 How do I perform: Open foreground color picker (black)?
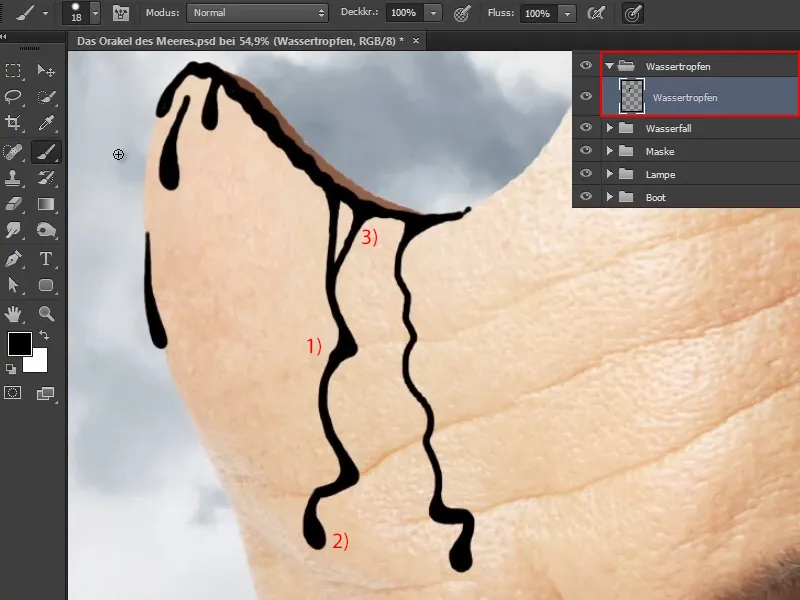pos(18,342)
